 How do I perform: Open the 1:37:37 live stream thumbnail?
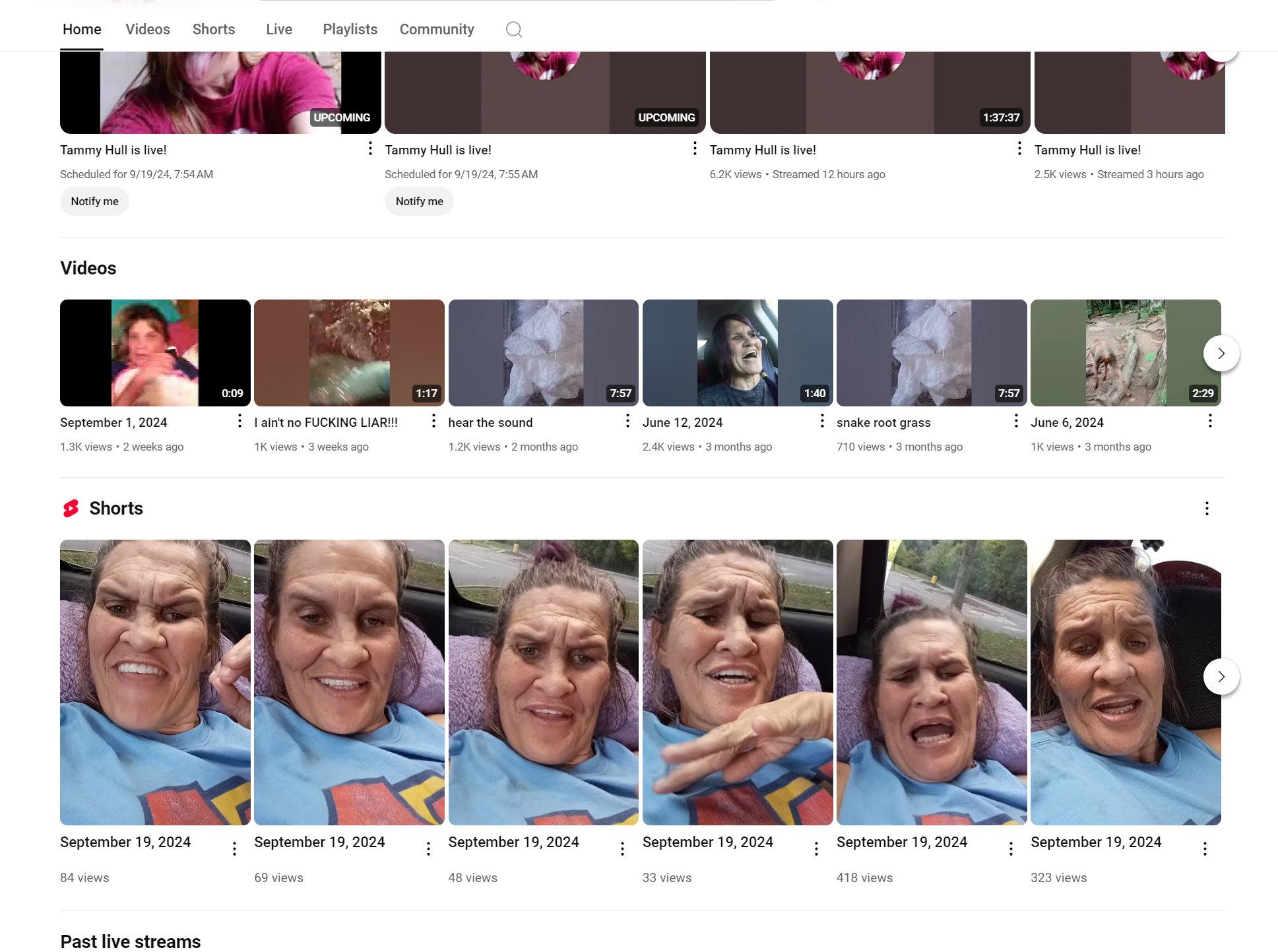[870, 93]
